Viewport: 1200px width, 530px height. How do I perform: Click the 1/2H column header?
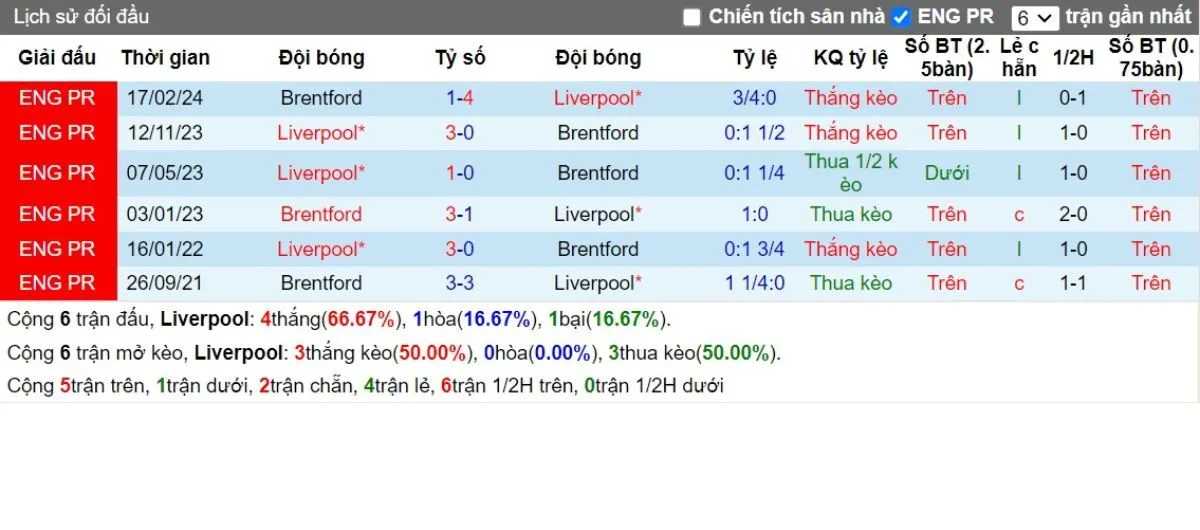tap(1073, 58)
